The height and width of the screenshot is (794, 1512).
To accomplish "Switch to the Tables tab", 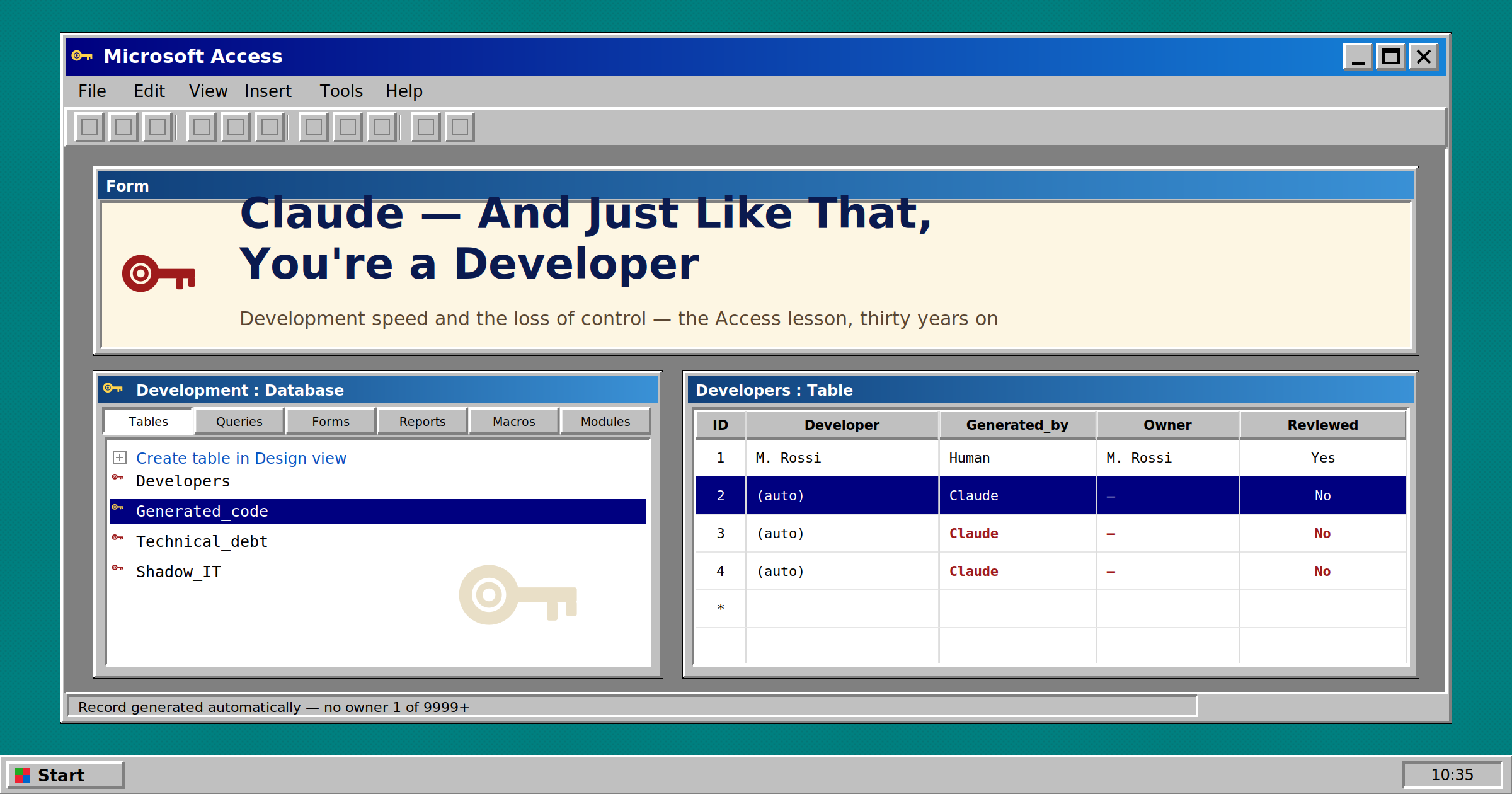I will pos(148,422).
